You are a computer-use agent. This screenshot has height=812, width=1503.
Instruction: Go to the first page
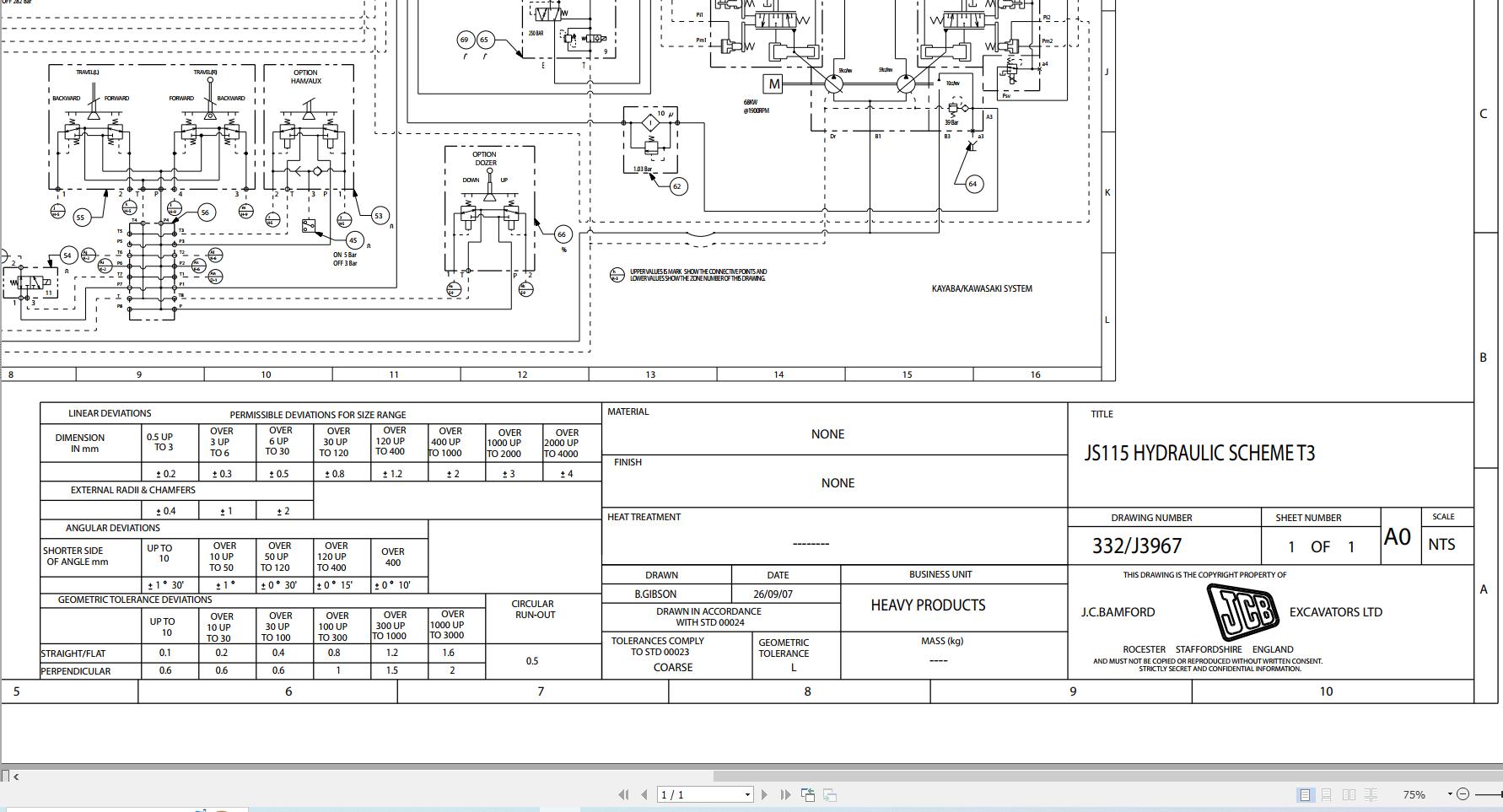pos(624,794)
